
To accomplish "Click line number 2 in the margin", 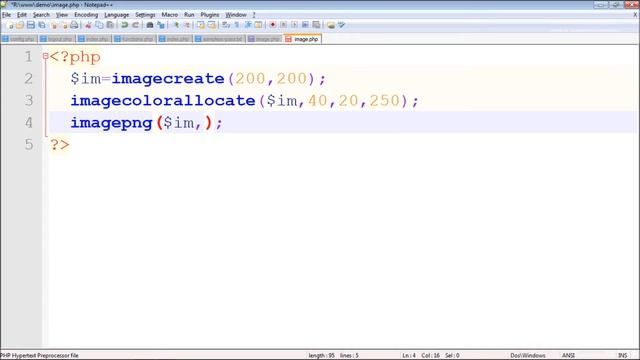I will 28,78.
